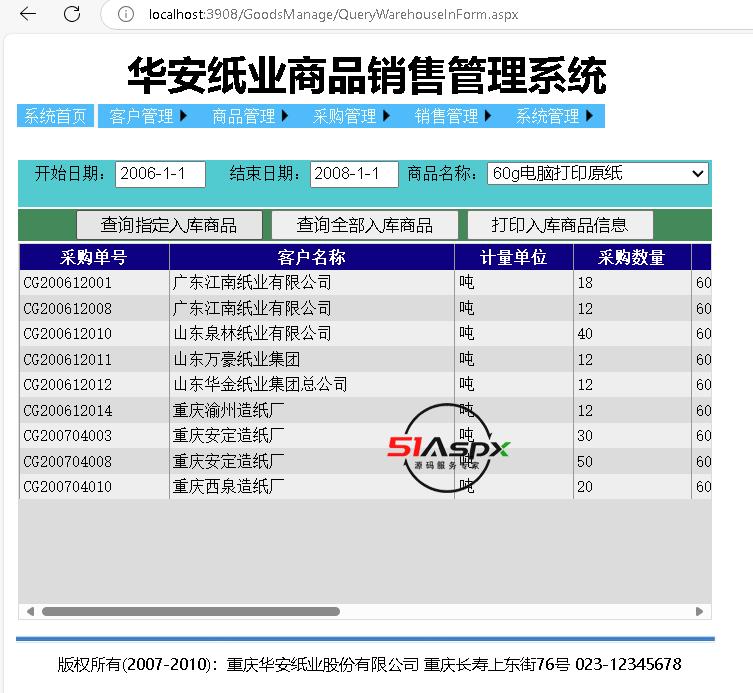Viewport: 753px width, 693px height.
Task: Go to 系统首页
Action: click(x=56, y=116)
